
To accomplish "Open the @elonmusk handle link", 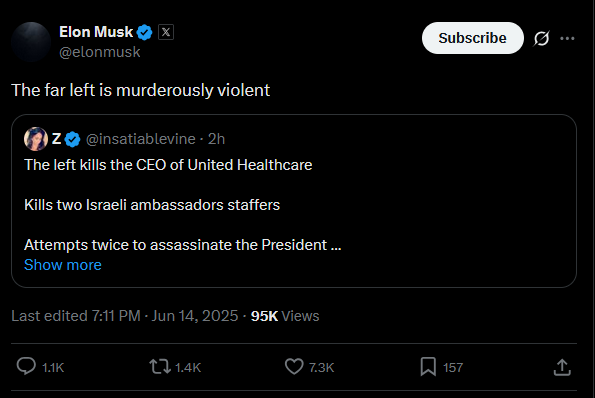I will click(x=99, y=52).
